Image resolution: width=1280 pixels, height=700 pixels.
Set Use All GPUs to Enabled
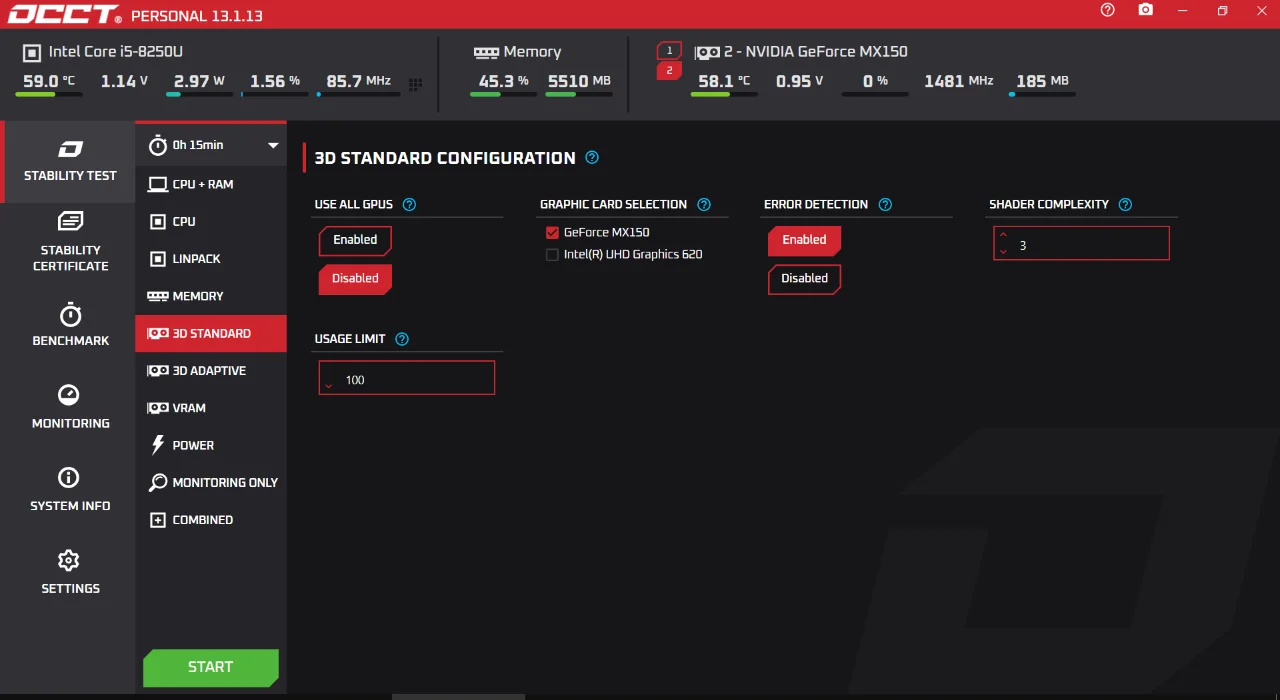pos(355,240)
